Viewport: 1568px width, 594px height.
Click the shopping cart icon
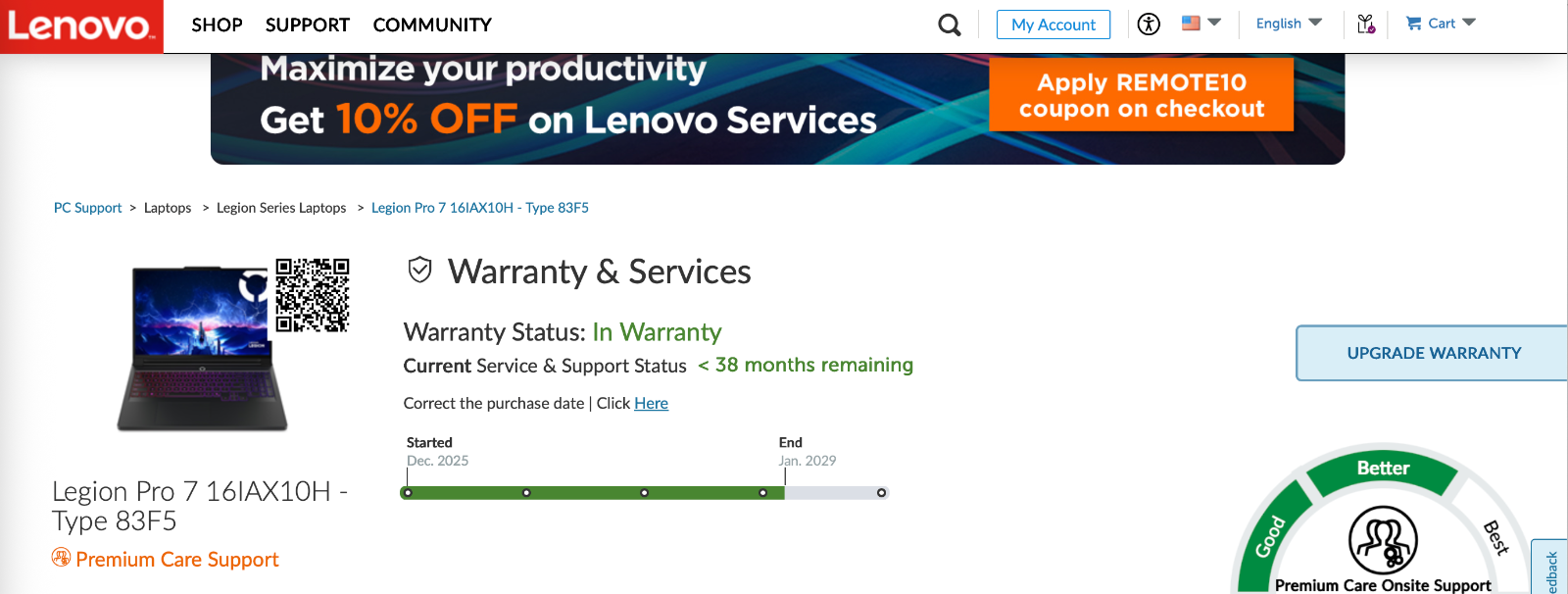tap(1413, 24)
